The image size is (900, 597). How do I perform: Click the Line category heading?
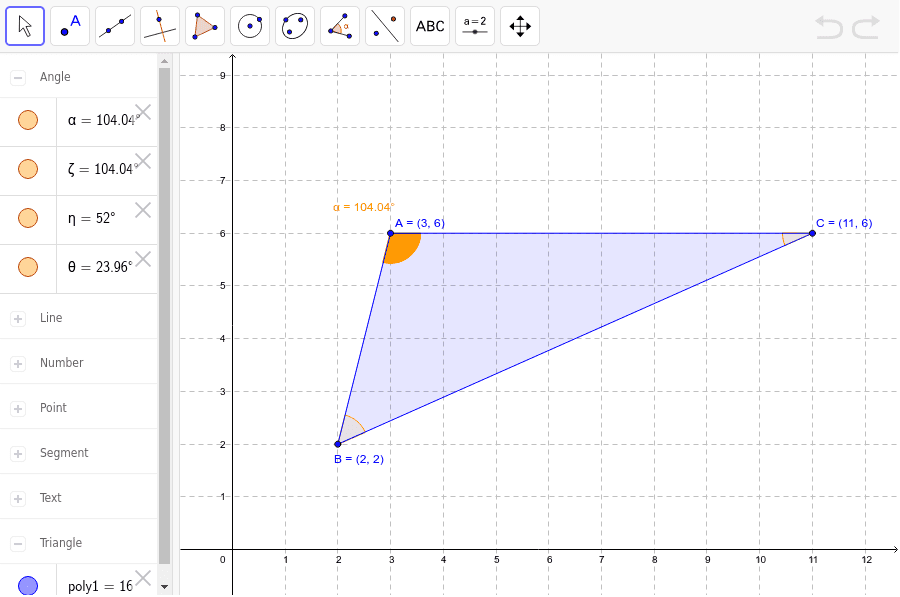[x=51, y=317]
